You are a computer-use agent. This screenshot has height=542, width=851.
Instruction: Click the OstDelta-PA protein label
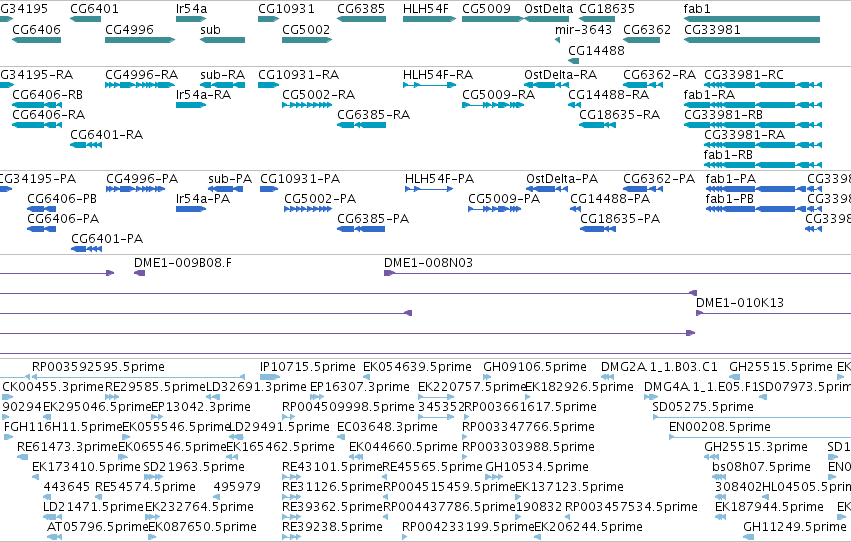pyautogui.click(x=562, y=179)
